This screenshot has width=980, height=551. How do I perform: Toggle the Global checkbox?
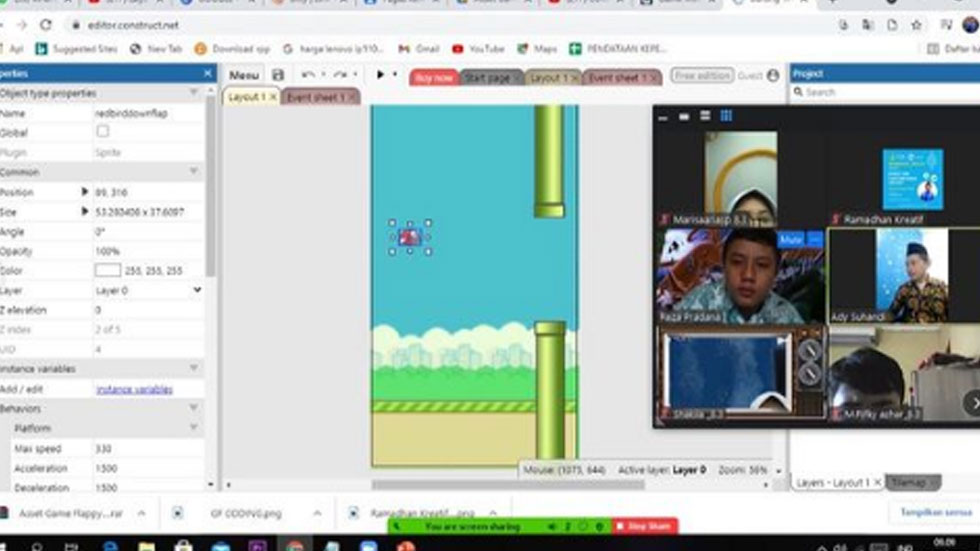(x=103, y=131)
